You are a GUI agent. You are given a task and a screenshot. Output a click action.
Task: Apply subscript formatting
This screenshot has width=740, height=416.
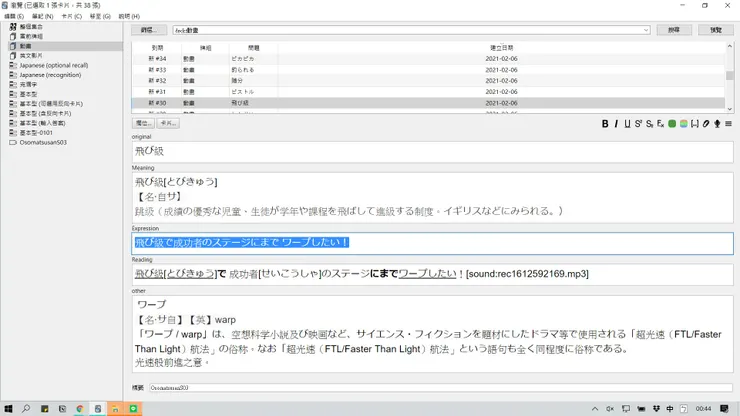click(x=649, y=124)
